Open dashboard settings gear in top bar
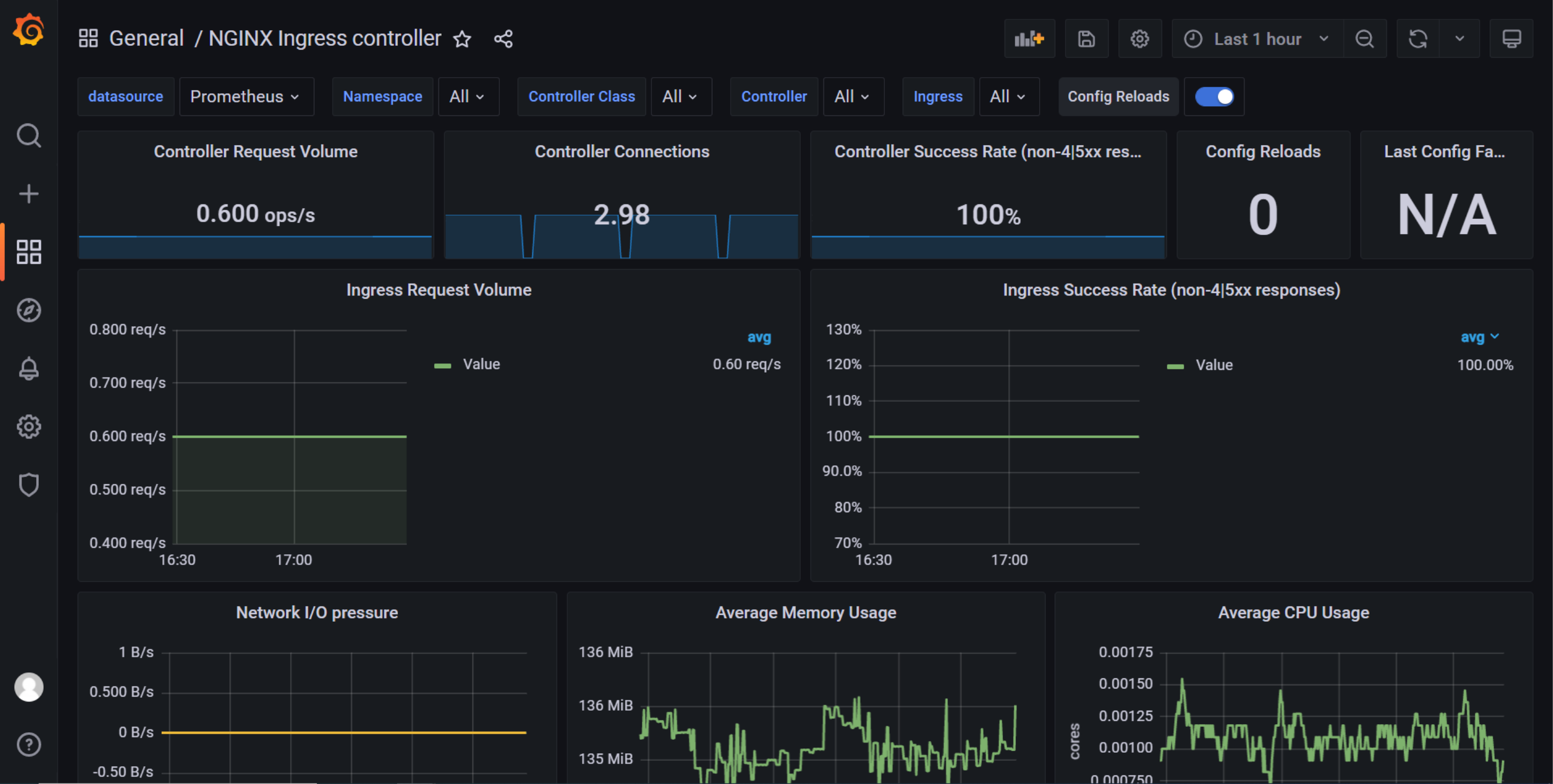 point(1139,39)
